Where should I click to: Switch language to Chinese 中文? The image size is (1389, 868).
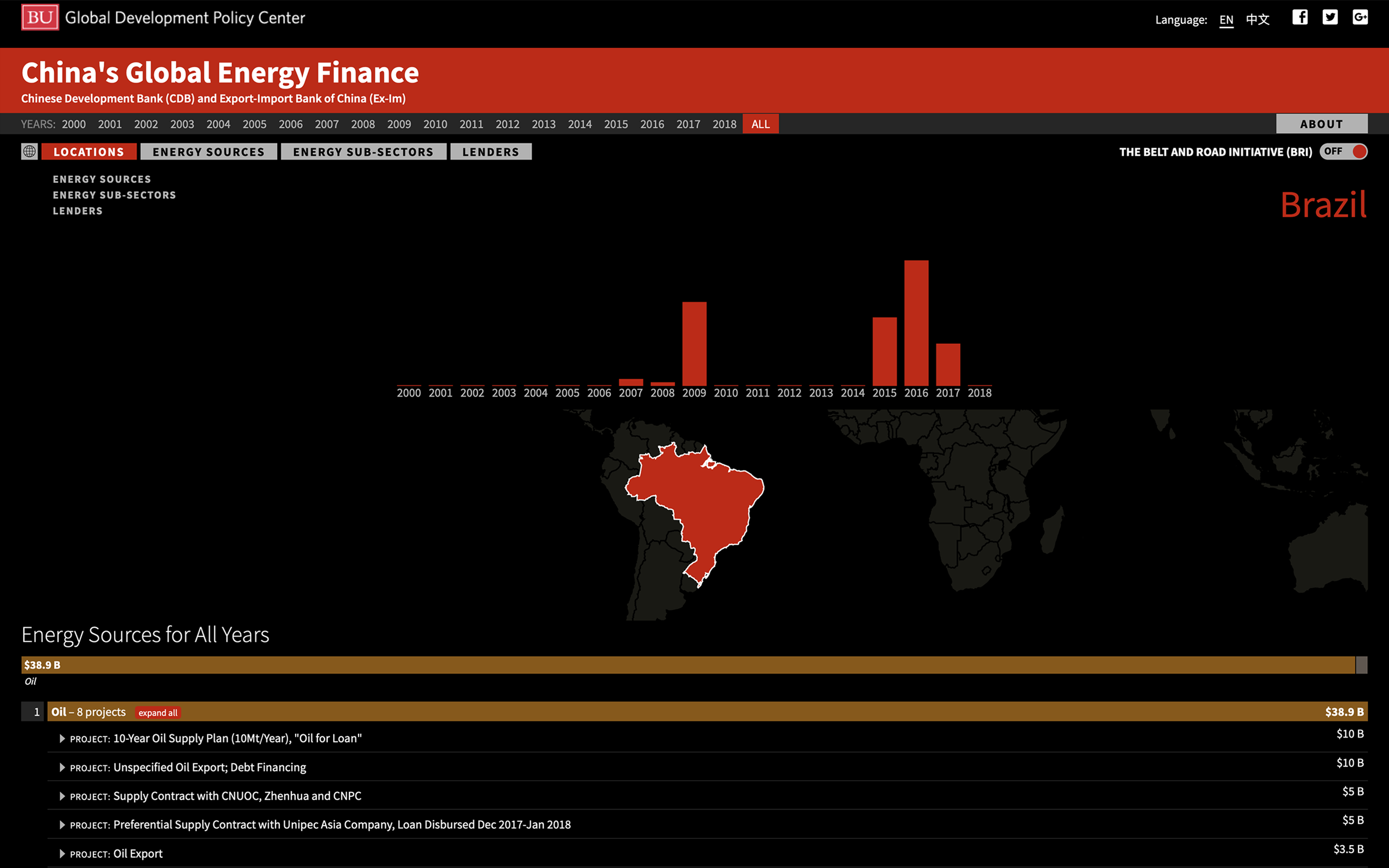click(1258, 20)
